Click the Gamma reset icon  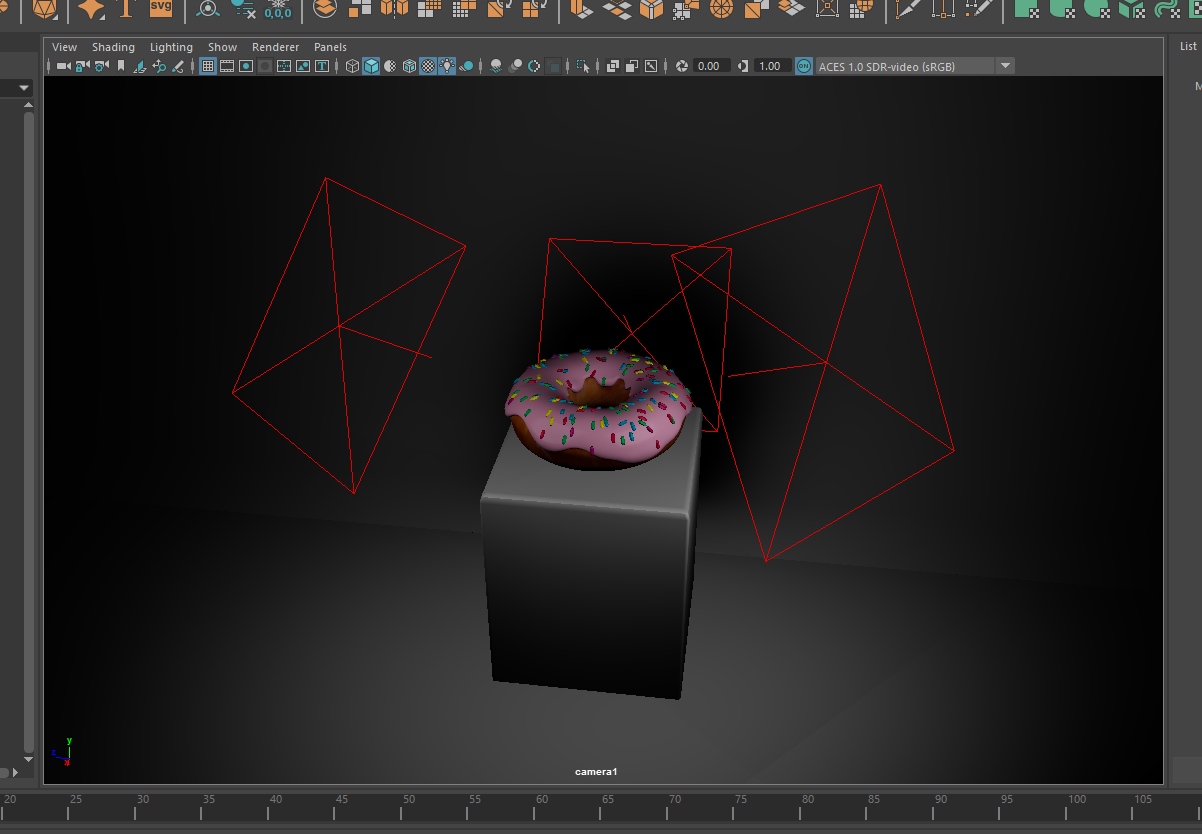click(x=742, y=66)
